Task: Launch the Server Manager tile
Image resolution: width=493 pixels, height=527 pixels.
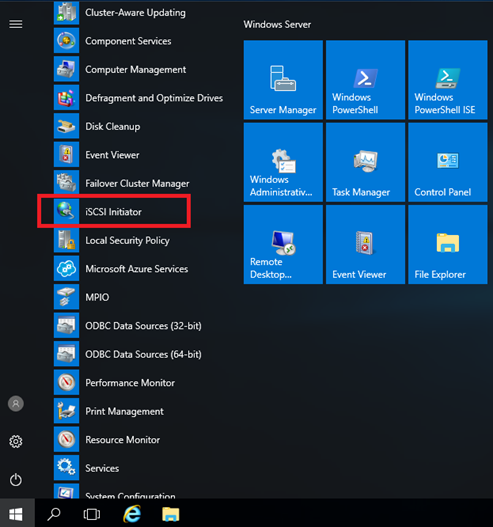Action: (283, 80)
